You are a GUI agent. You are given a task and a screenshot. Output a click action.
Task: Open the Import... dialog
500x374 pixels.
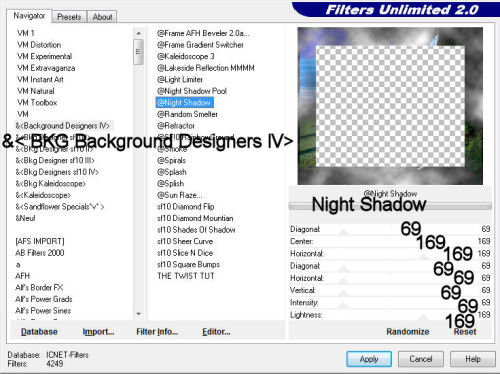click(x=98, y=332)
